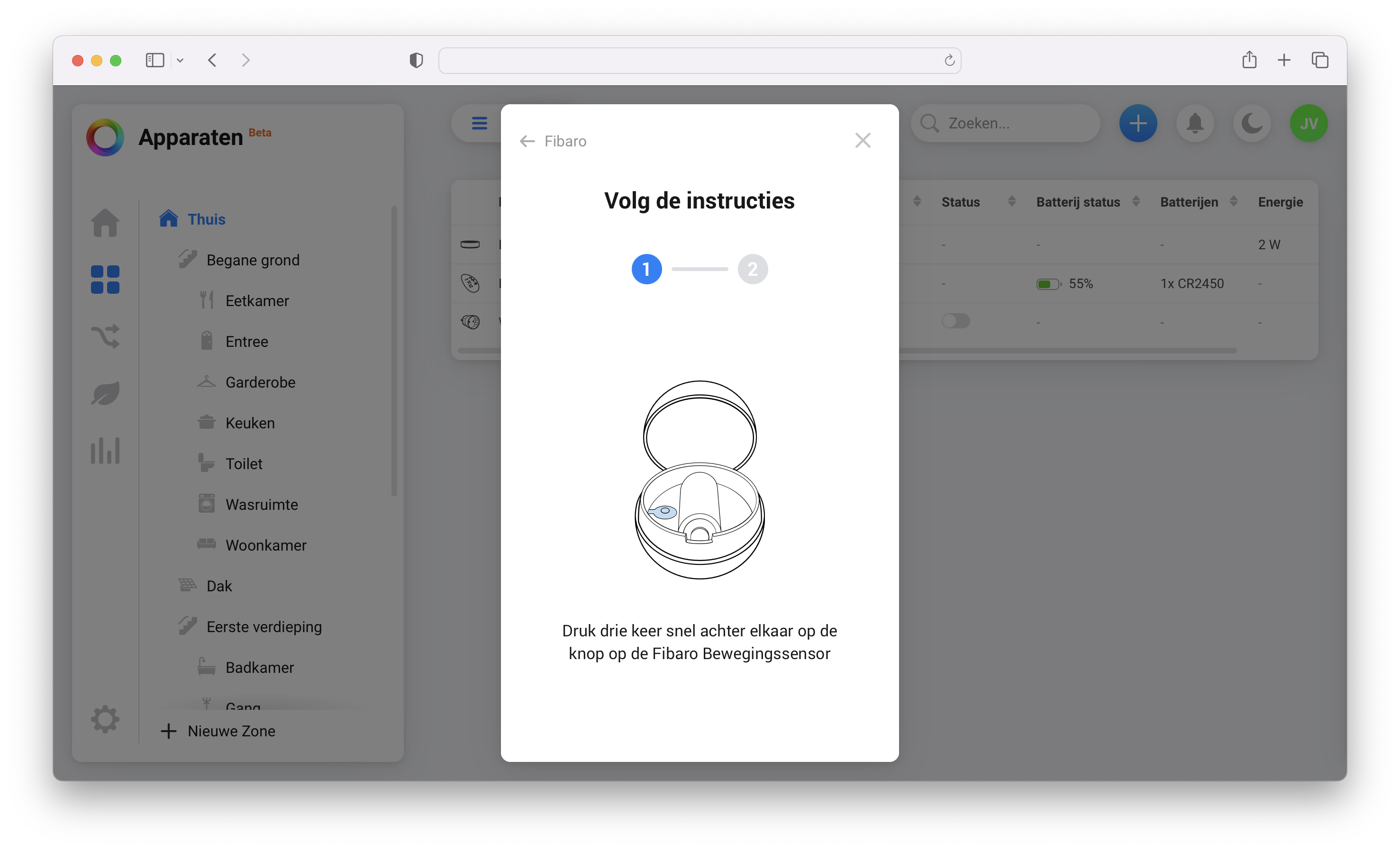Toggle Safari sidebar button
This screenshot has height=851, width=1400.
155,60
